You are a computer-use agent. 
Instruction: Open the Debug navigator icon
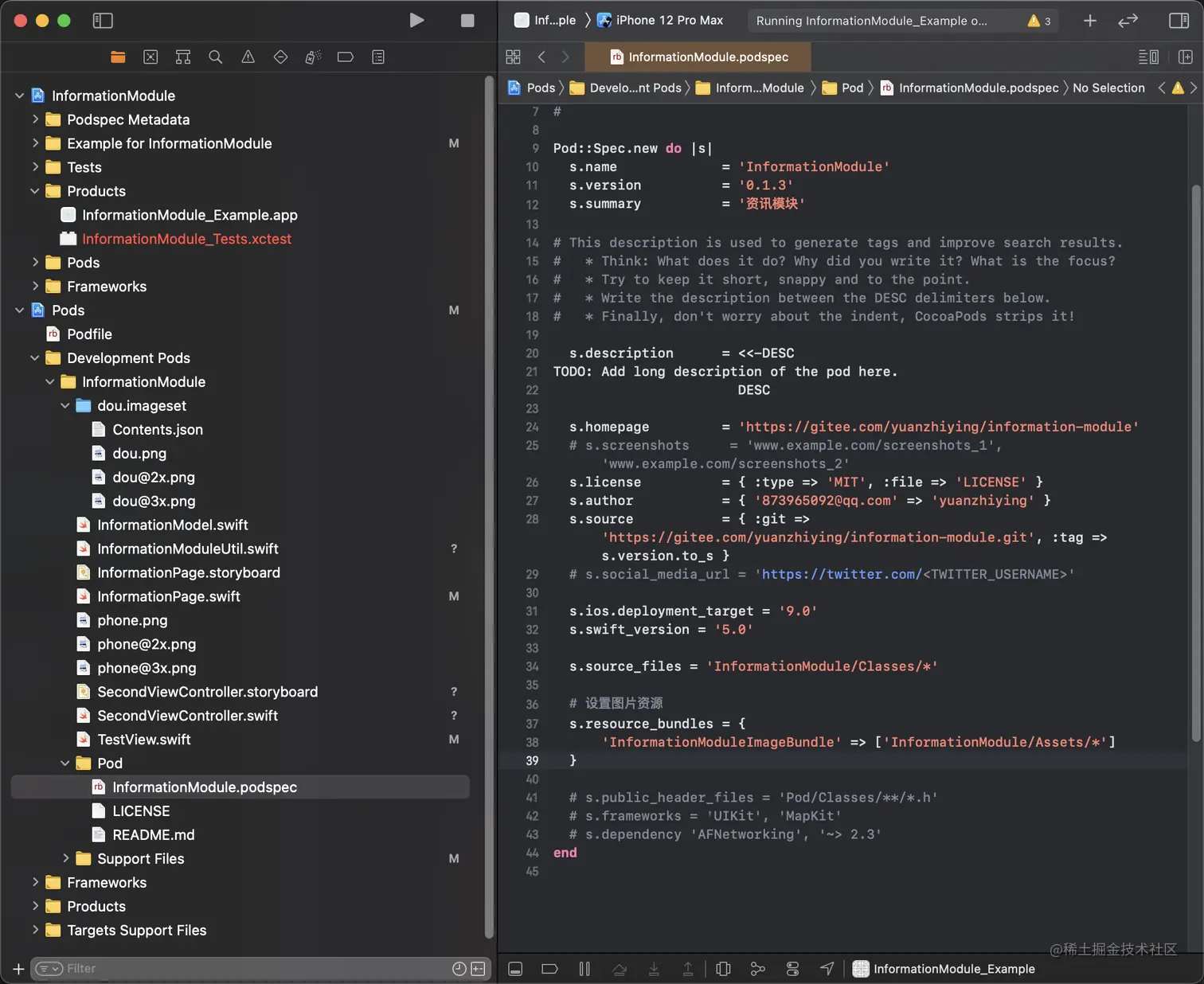click(x=313, y=57)
